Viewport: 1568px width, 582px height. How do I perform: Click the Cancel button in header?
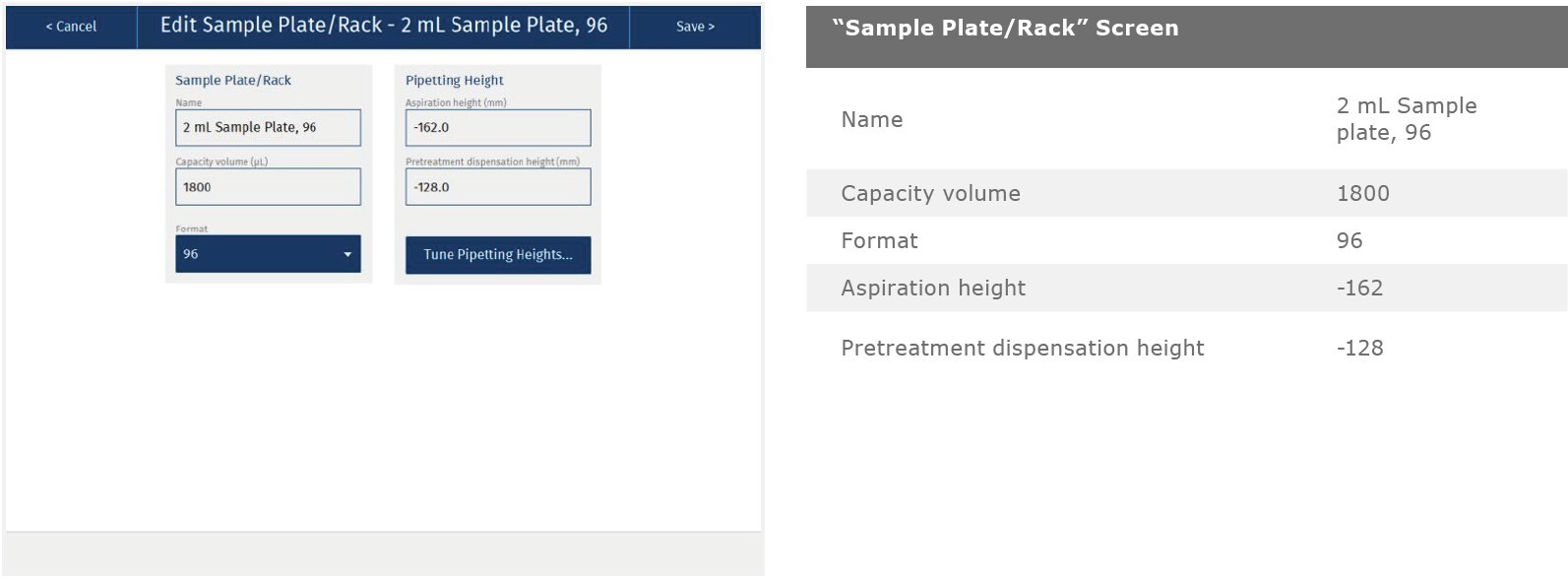71,27
